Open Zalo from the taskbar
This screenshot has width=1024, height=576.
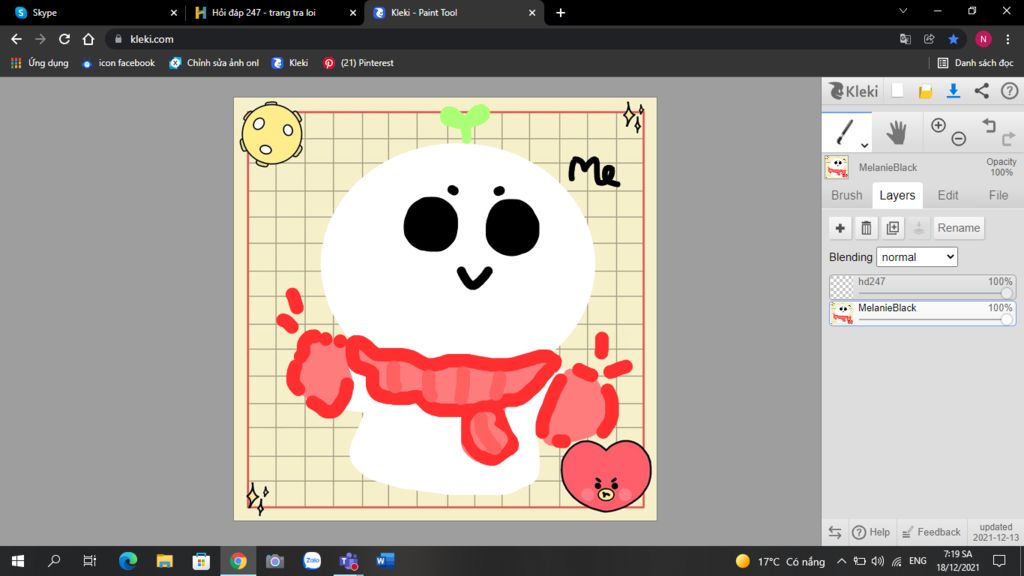[312, 561]
